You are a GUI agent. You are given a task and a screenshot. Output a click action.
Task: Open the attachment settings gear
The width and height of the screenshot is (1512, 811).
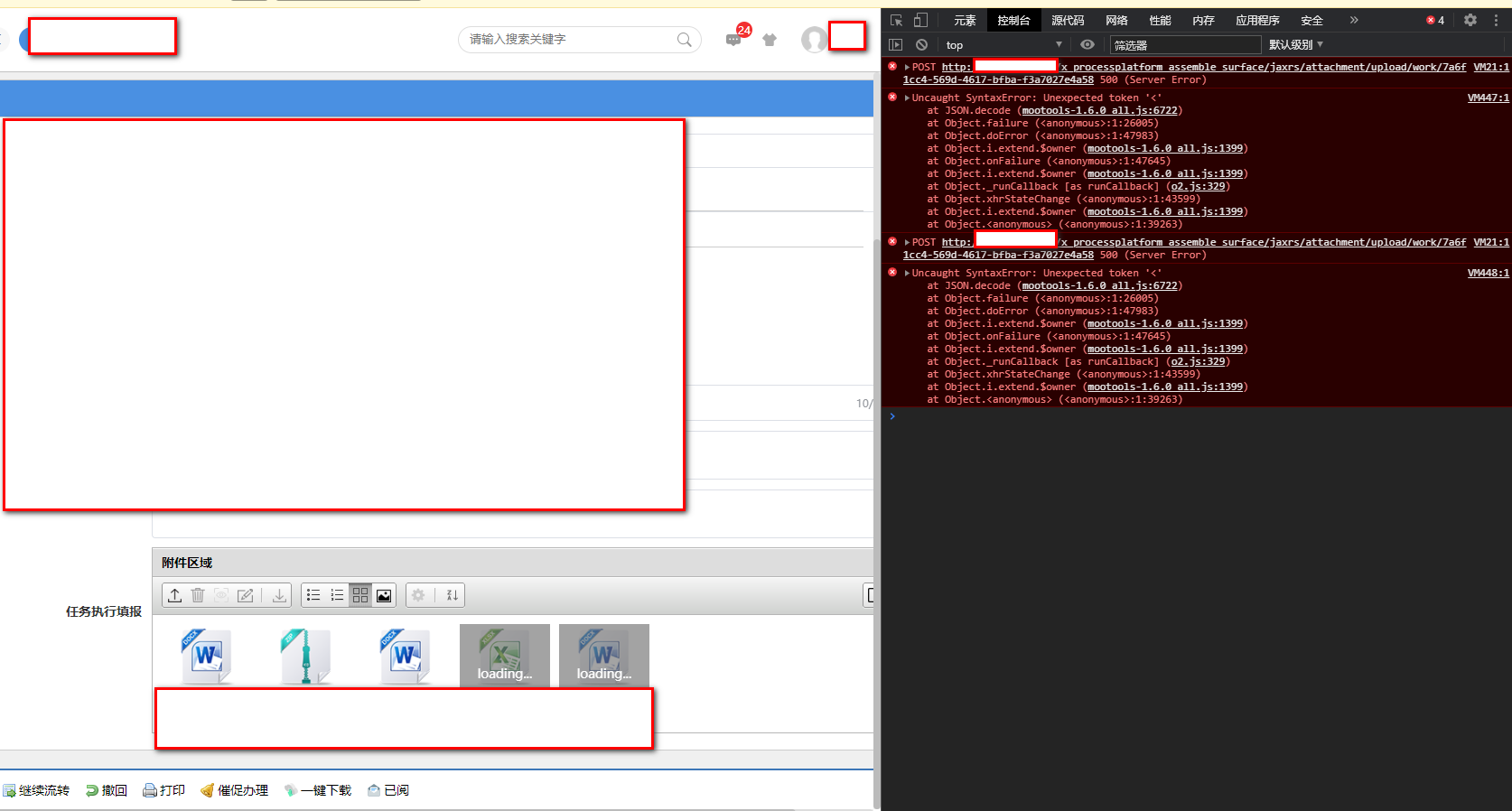coord(418,595)
